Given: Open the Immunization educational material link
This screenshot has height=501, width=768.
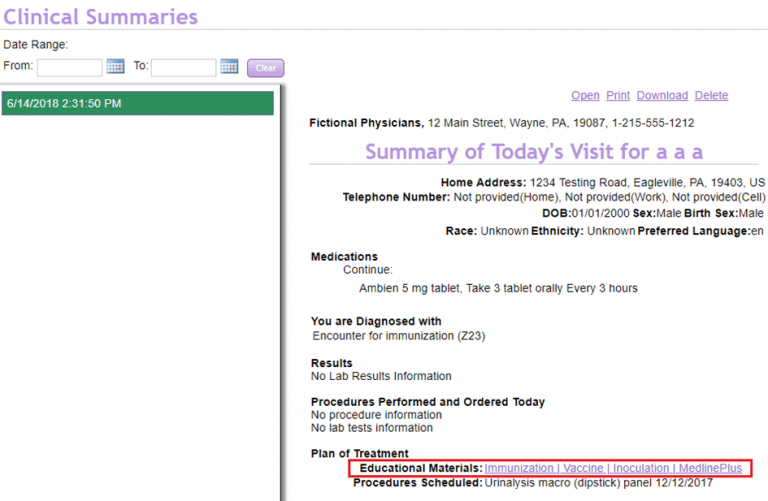Looking at the screenshot, I should click(x=519, y=468).
